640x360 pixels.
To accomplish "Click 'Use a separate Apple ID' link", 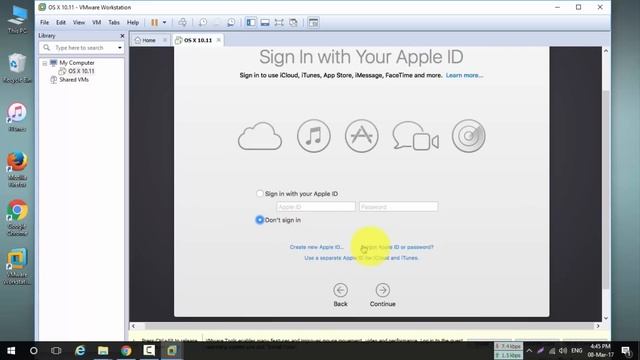I will [361, 258].
